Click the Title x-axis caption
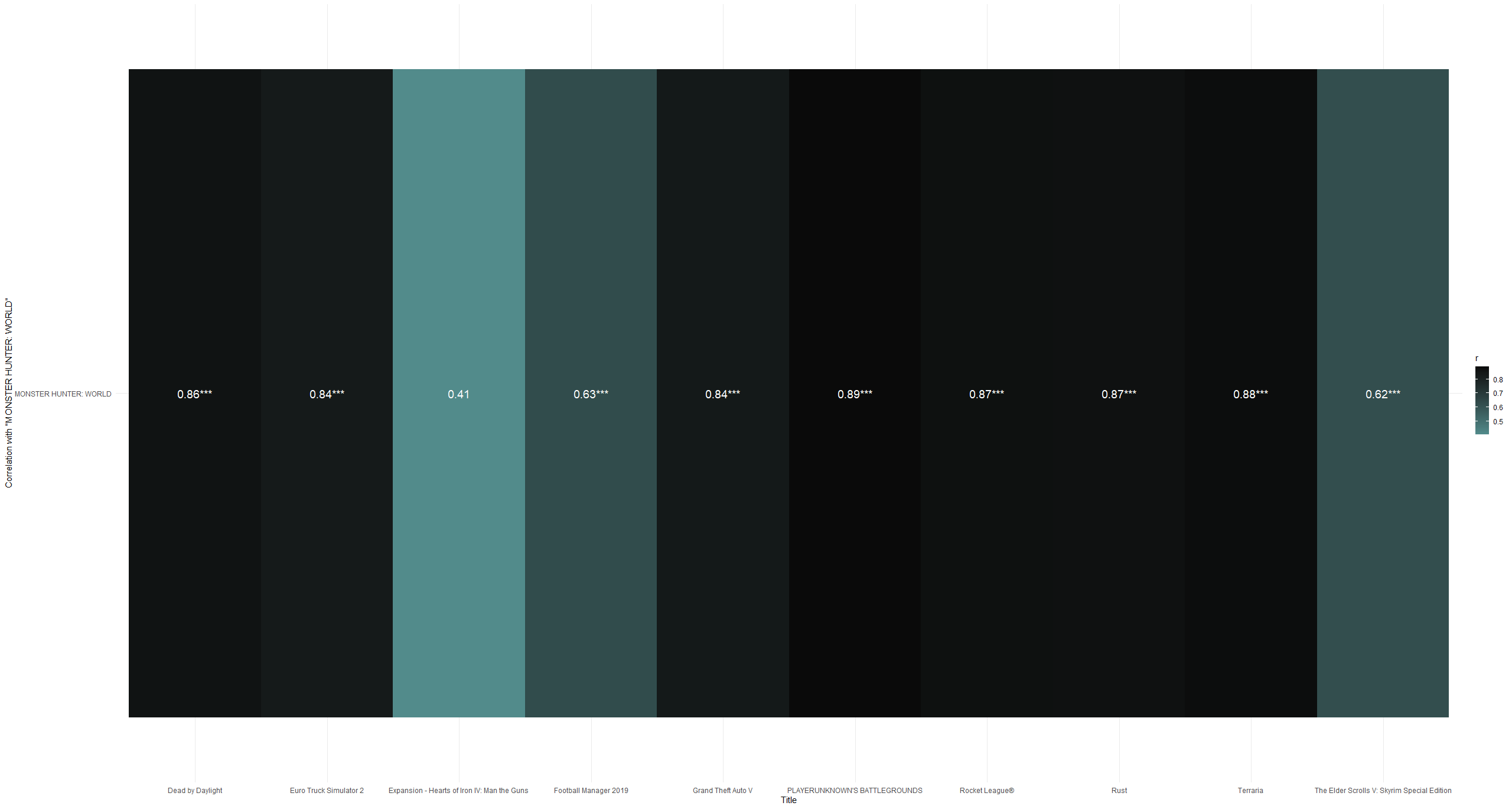This screenshot has width=1512, height=809. click(788, 800)
